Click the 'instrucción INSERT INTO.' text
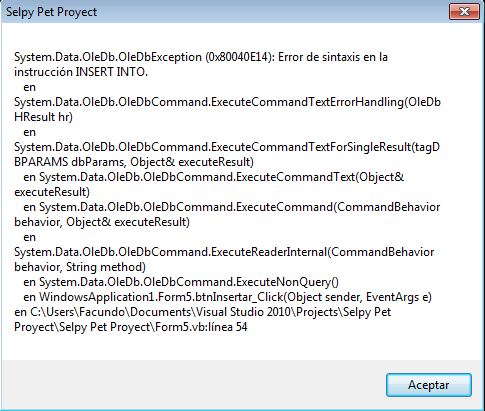Image resolution: width=485 pixels, height=411 pixels. point(81,72)
